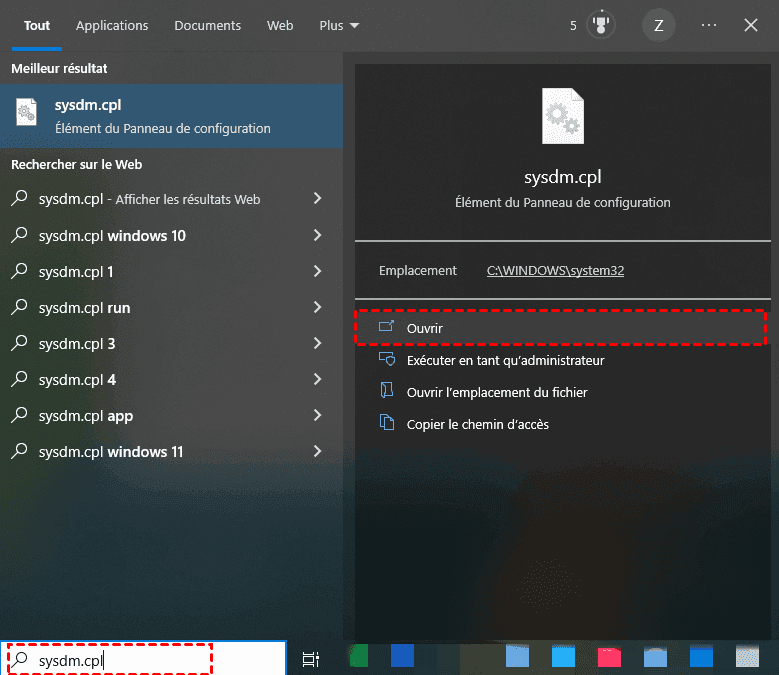This screenshot has height=675, width=779.
Task: Expand arrow for sysdm.cpl windows 11
Action: pyautogui.click(x=317, y=451)
